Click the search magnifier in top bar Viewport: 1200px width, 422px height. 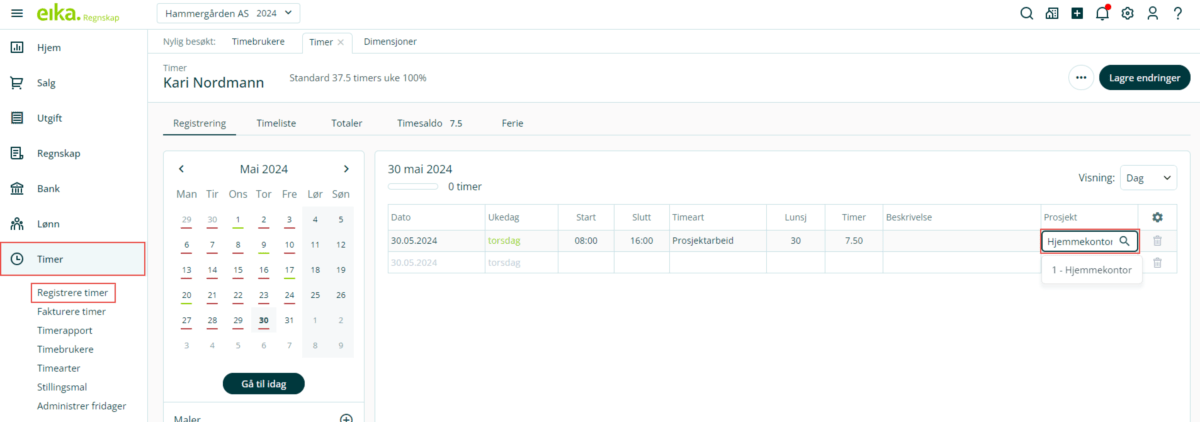pyautogui.click(x=1026, y=13)
